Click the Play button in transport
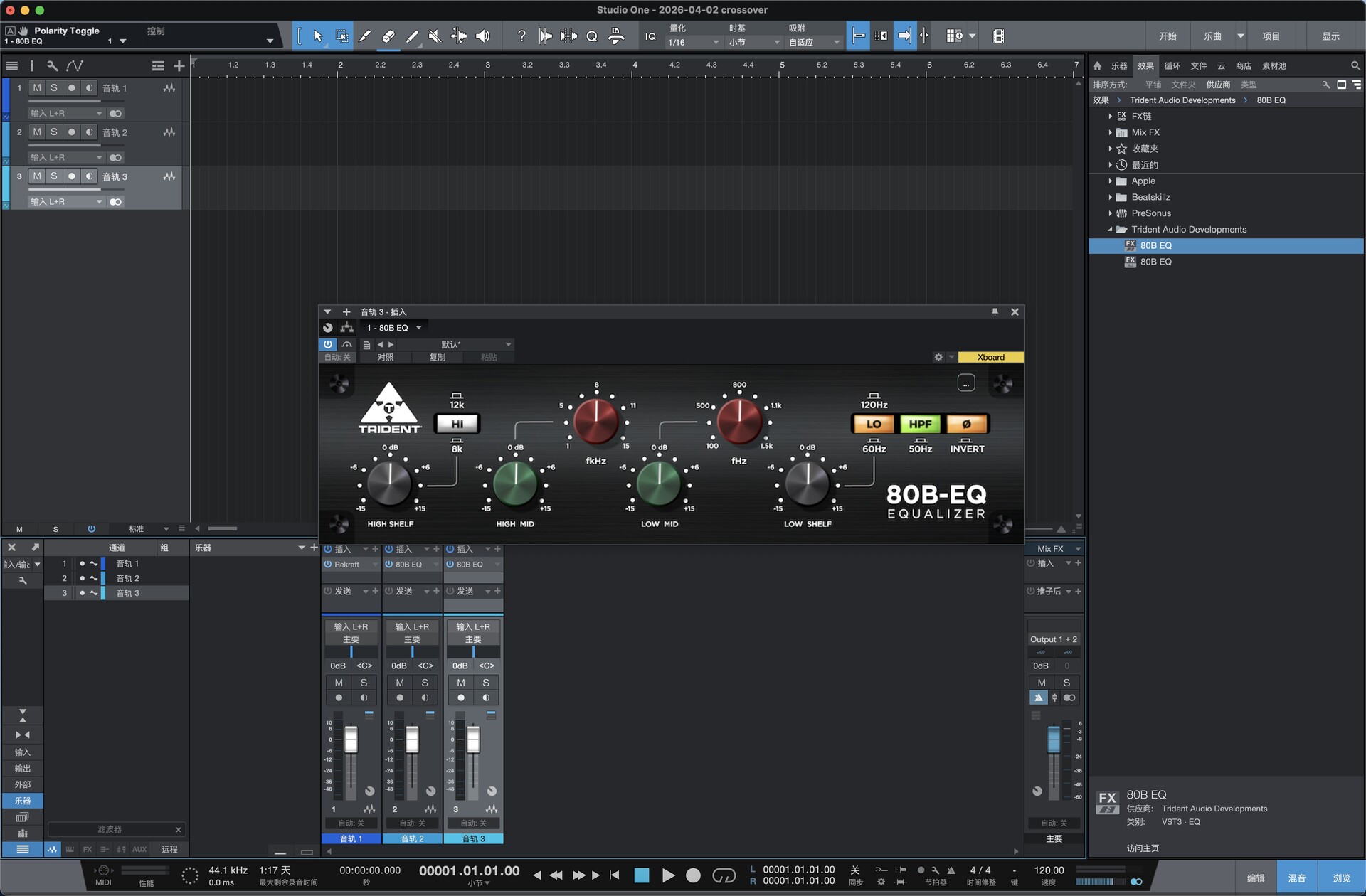 tap(667, 875)
